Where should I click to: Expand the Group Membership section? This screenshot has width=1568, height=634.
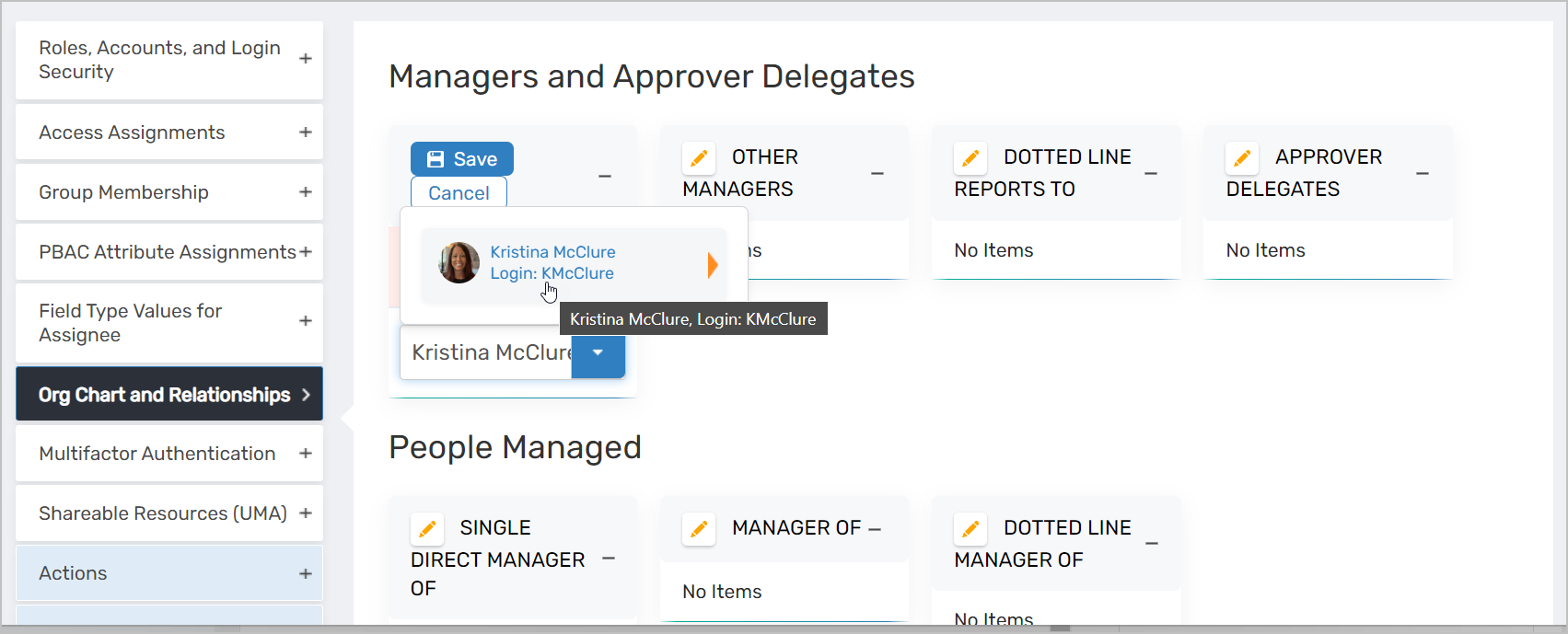(x=306, y=192)
